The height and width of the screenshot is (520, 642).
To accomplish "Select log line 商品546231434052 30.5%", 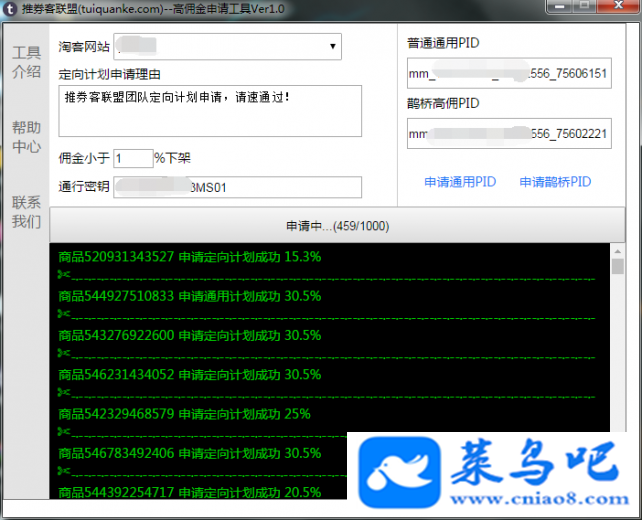I will coord(190,375).
